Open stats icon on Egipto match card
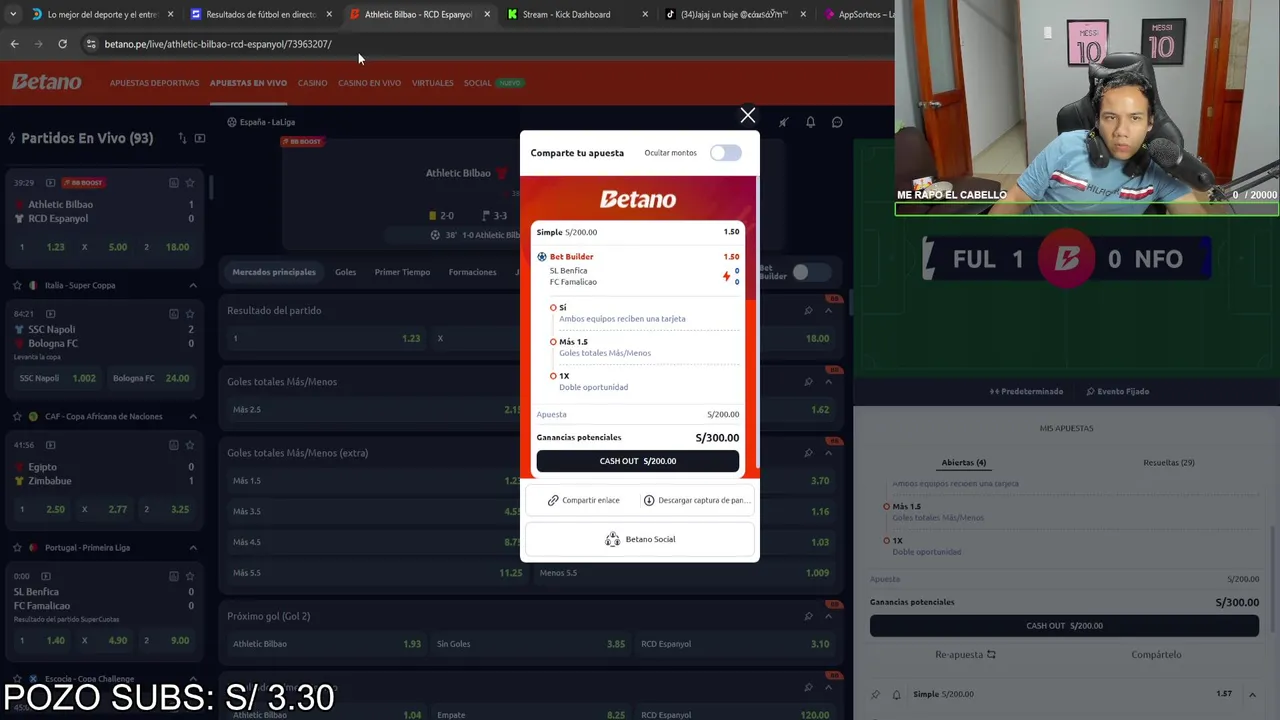The image size is (1280, 720). point(173,445)
